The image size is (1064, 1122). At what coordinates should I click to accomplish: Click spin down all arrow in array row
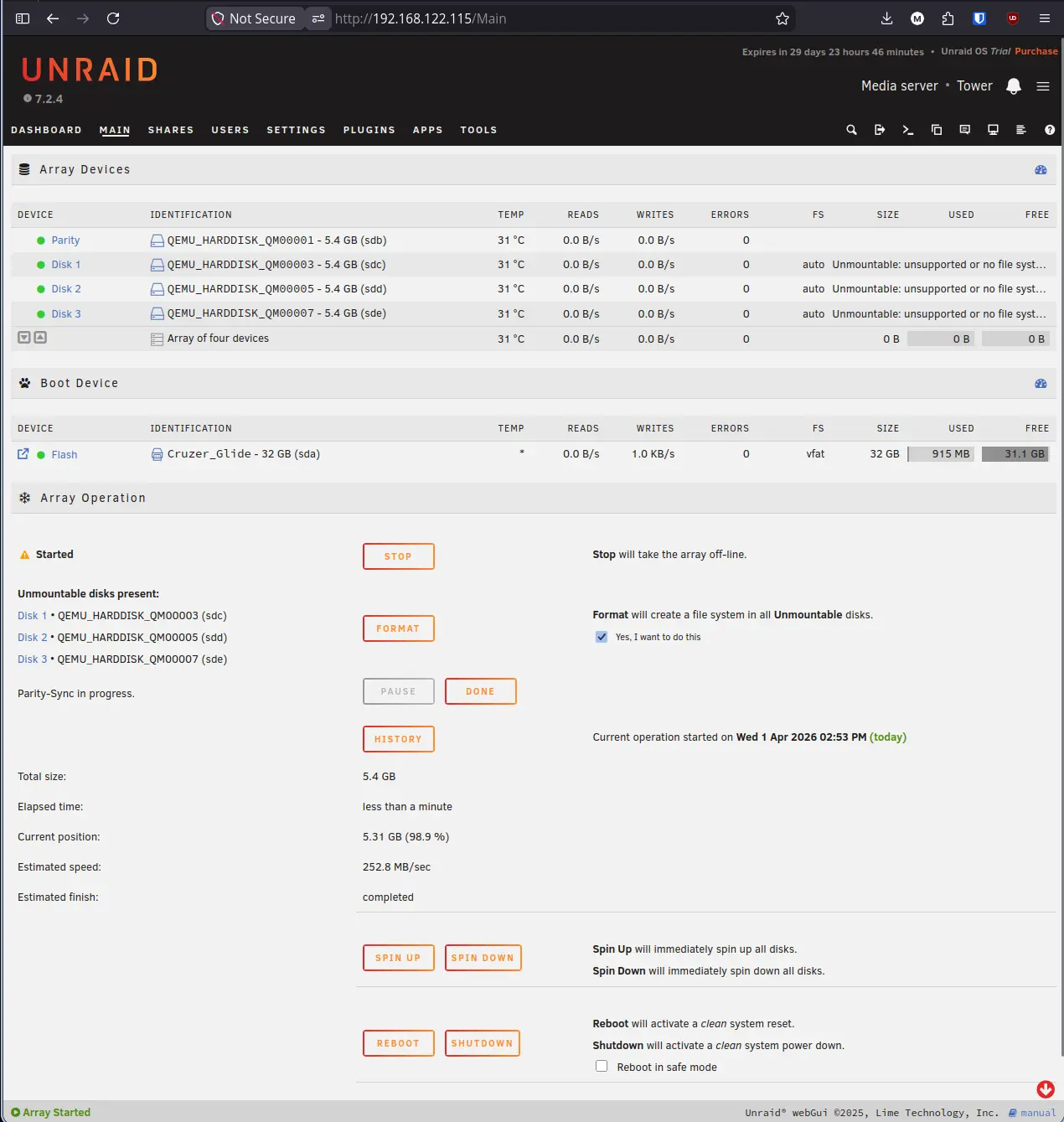click(x=24, y=338)
